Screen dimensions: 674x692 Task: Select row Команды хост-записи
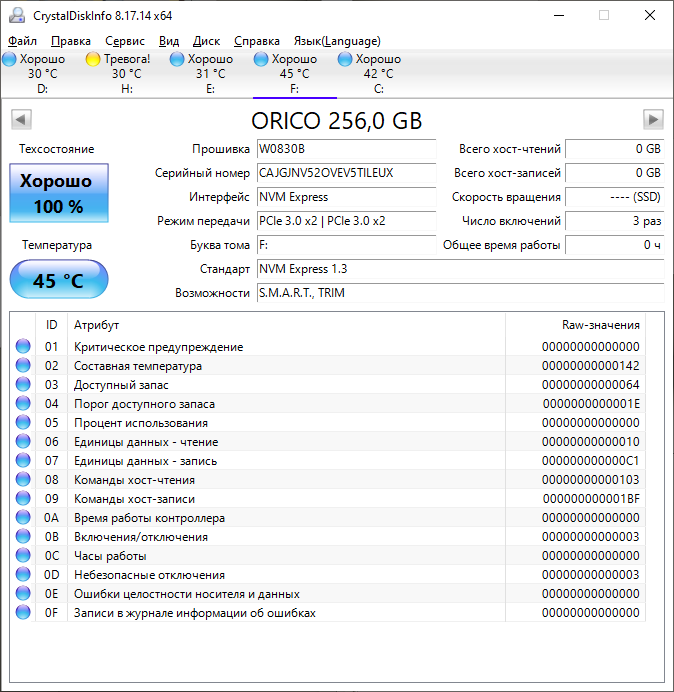coord(328,498)
